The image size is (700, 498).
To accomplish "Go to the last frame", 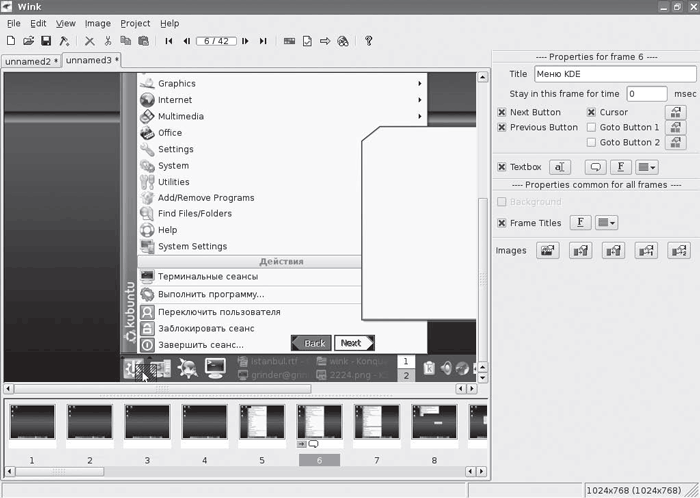I will pos(263,41).
